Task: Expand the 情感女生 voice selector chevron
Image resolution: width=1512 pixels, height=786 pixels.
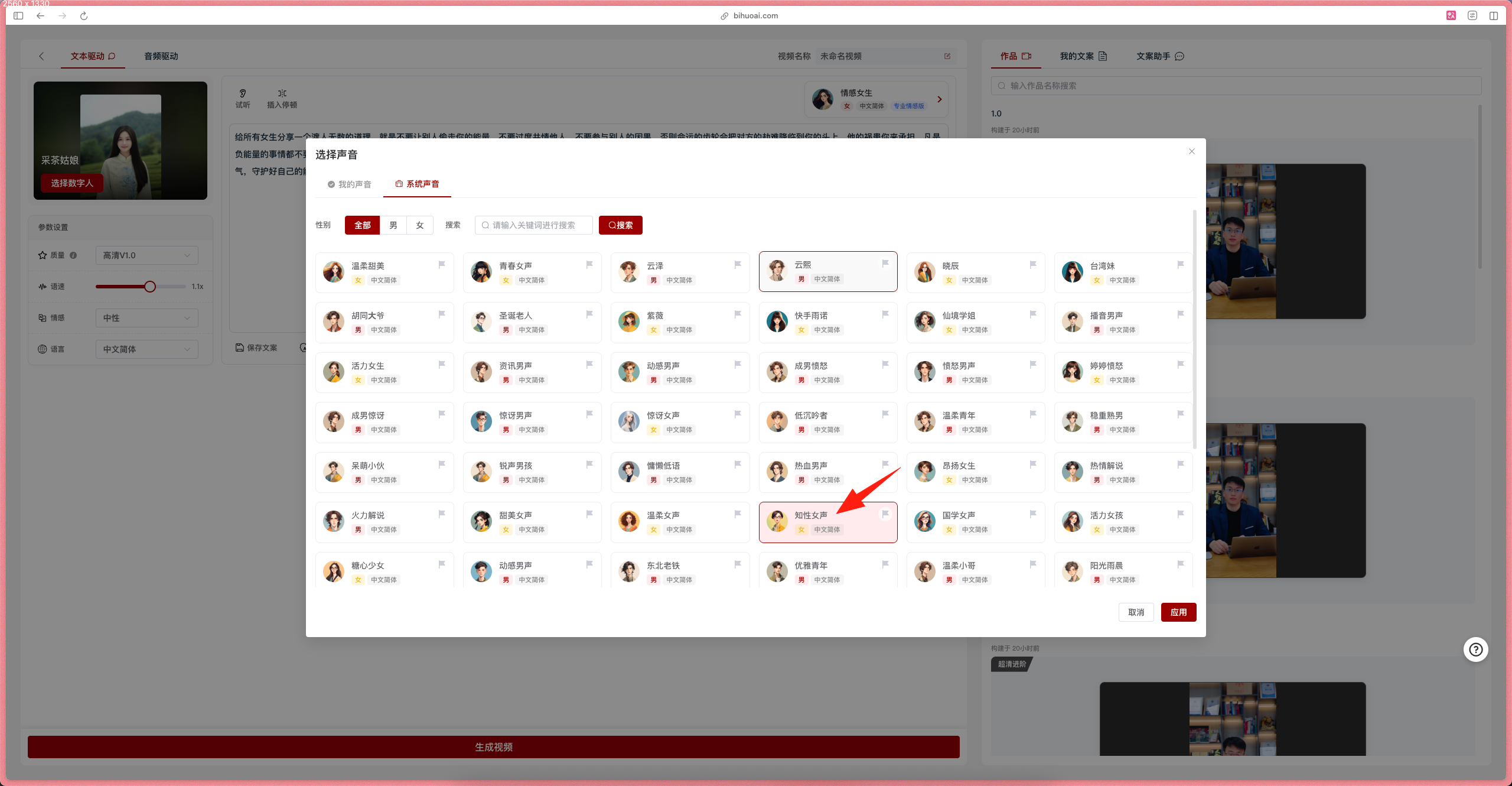Action: pyautogui.click(x=939, y=99)
